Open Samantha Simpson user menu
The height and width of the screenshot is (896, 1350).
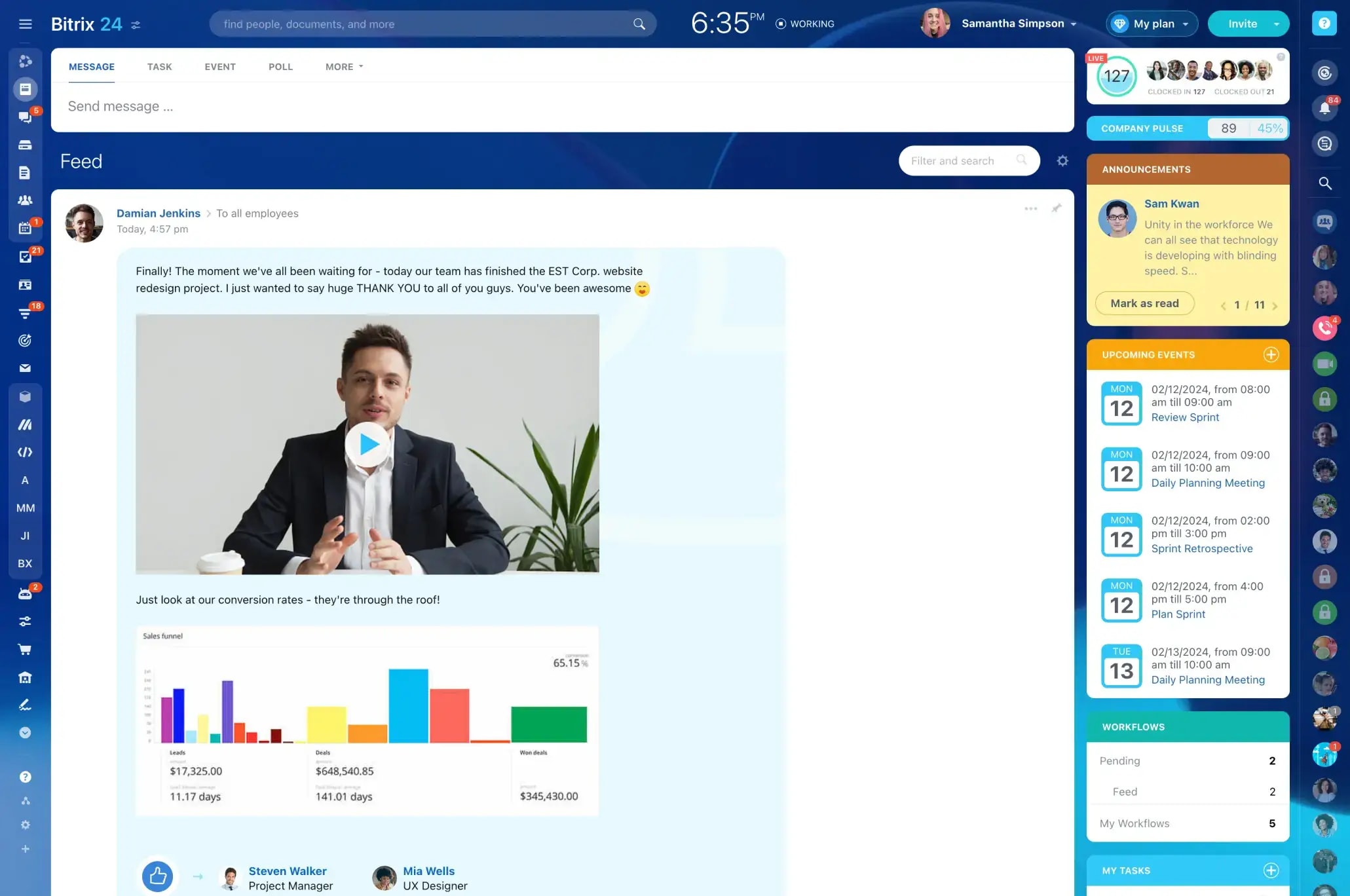point(1013,24)
